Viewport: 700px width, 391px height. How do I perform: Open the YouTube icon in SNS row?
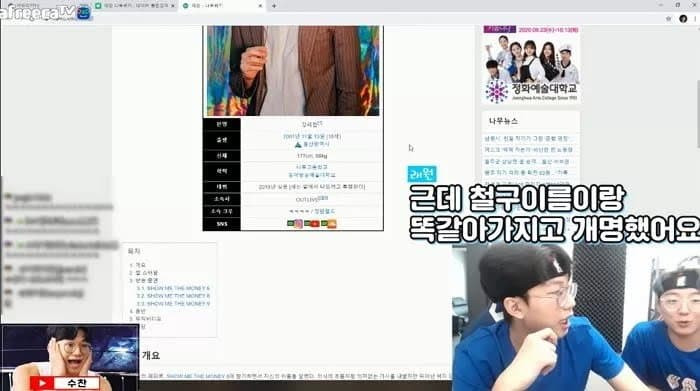[x=315, y=224]
